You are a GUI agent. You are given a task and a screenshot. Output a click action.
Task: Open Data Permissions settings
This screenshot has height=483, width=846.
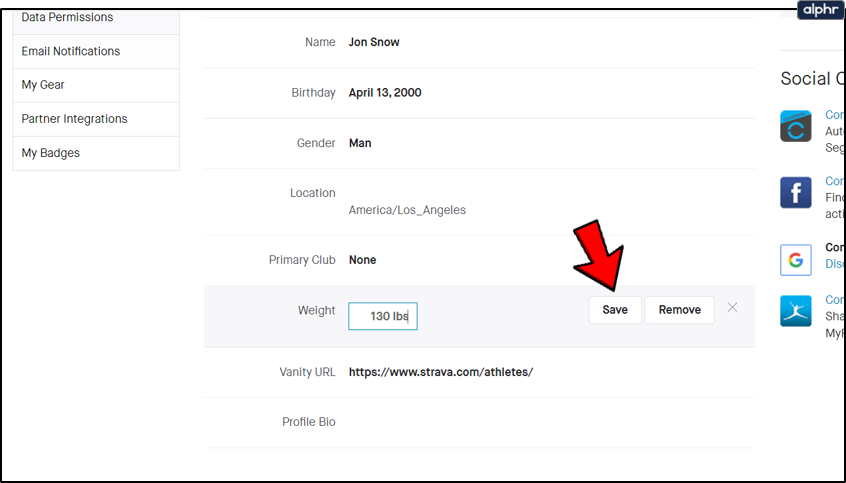pos(67,17)
